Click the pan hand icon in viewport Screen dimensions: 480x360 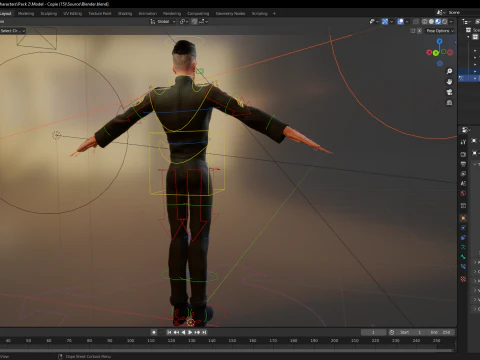coord(449,82)
